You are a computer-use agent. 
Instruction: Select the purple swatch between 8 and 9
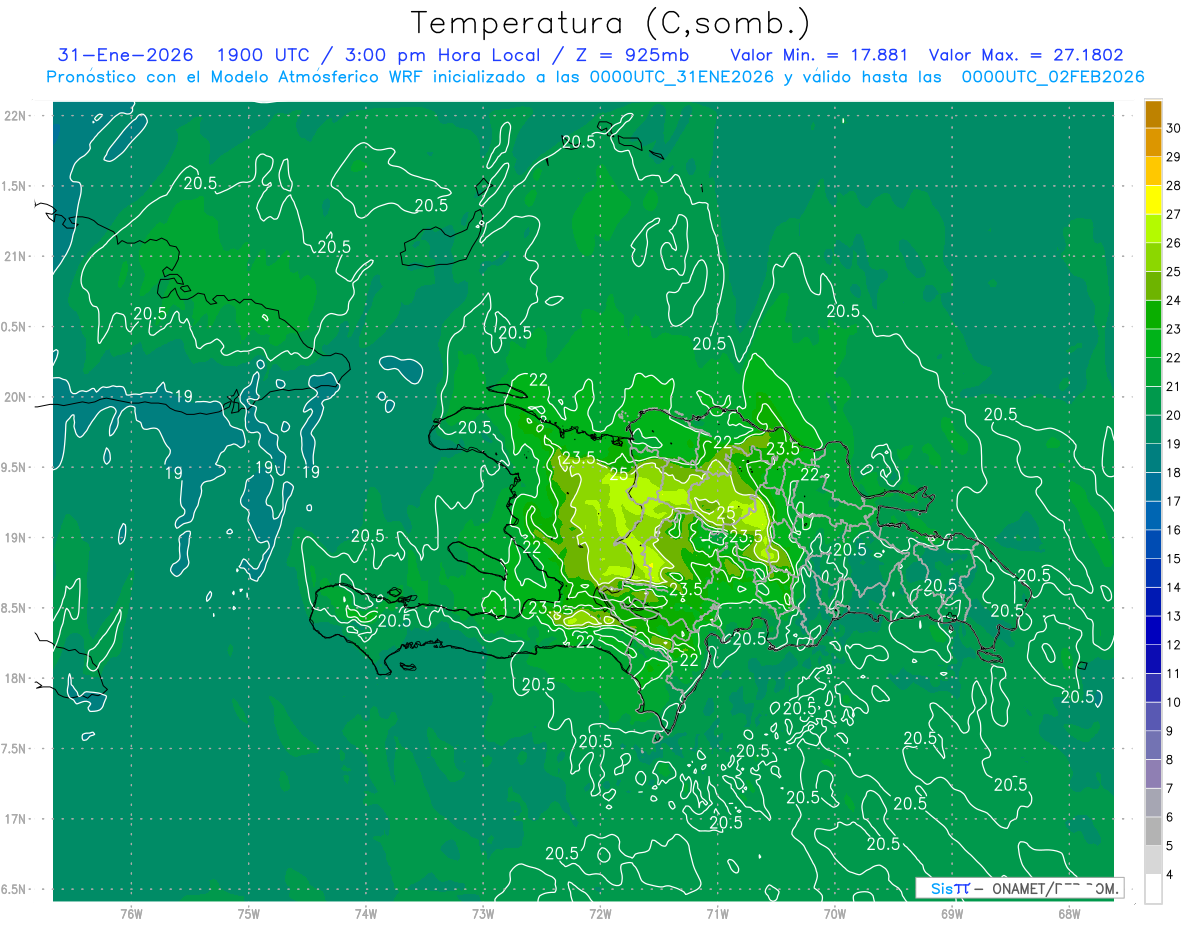click(x=1153, y=745)
